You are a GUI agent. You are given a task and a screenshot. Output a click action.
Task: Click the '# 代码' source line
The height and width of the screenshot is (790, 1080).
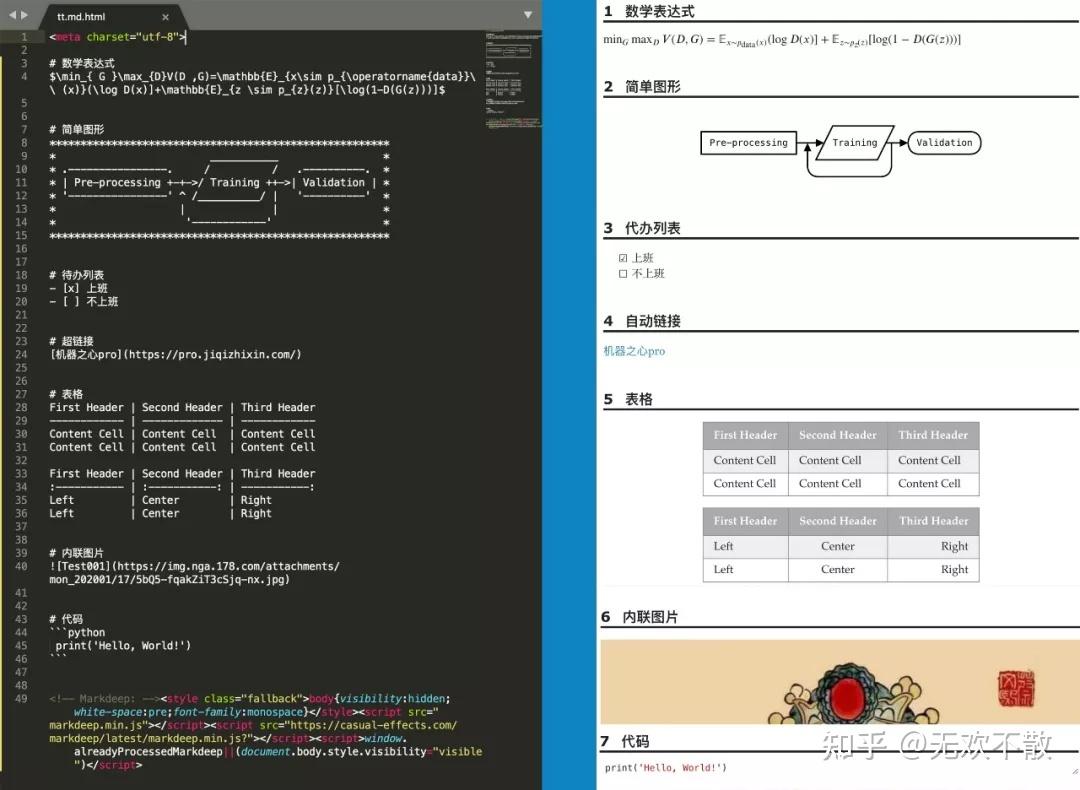[65, 619]
